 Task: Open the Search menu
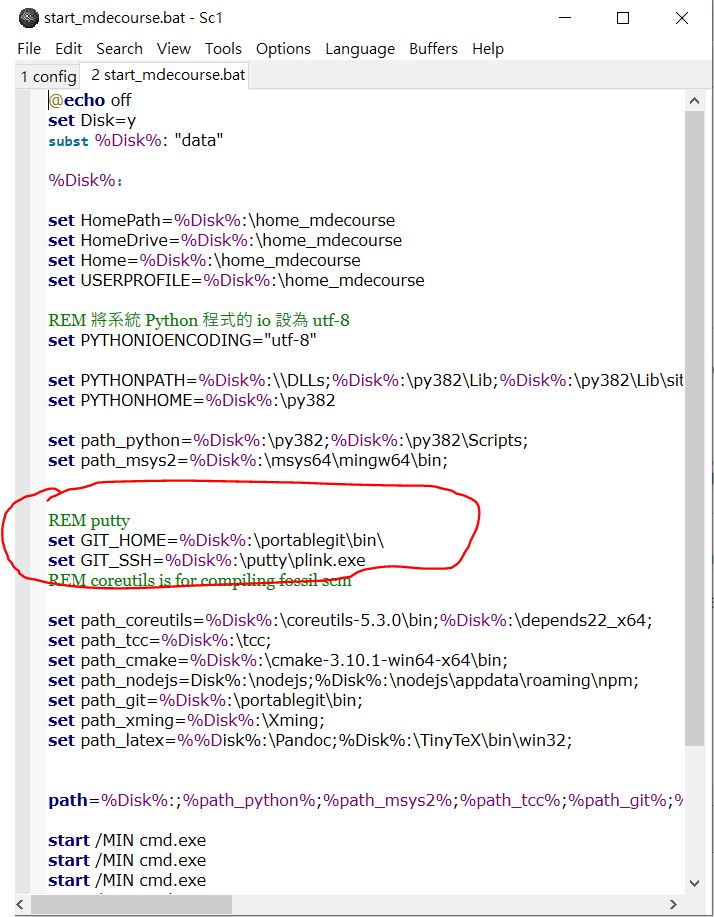coord(119,48)
